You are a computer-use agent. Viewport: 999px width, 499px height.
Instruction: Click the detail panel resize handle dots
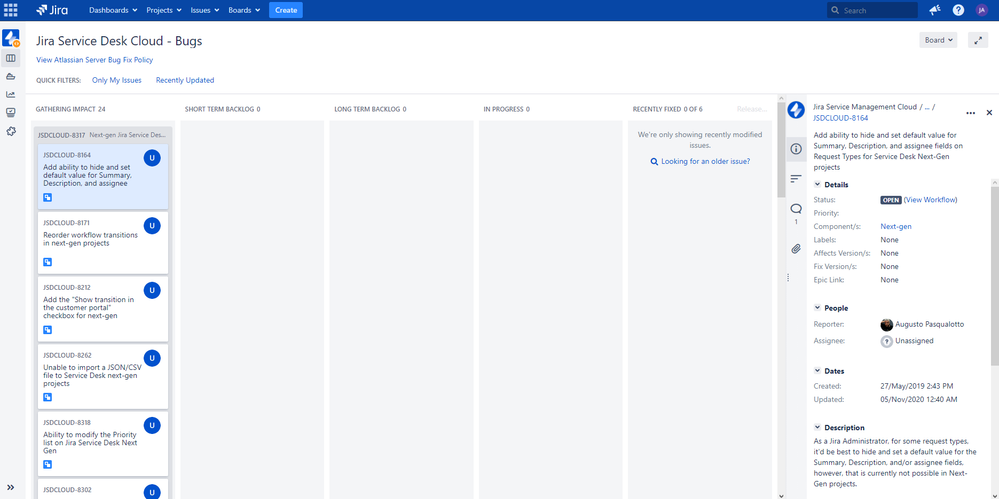[x=788, y=278]
